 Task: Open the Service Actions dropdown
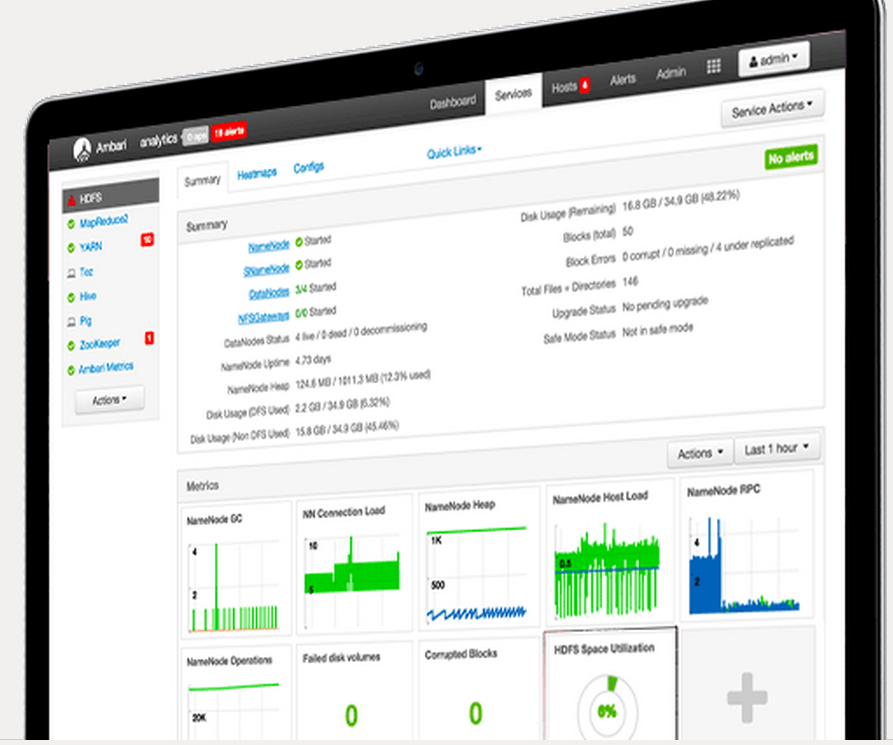tap(772, 108)
